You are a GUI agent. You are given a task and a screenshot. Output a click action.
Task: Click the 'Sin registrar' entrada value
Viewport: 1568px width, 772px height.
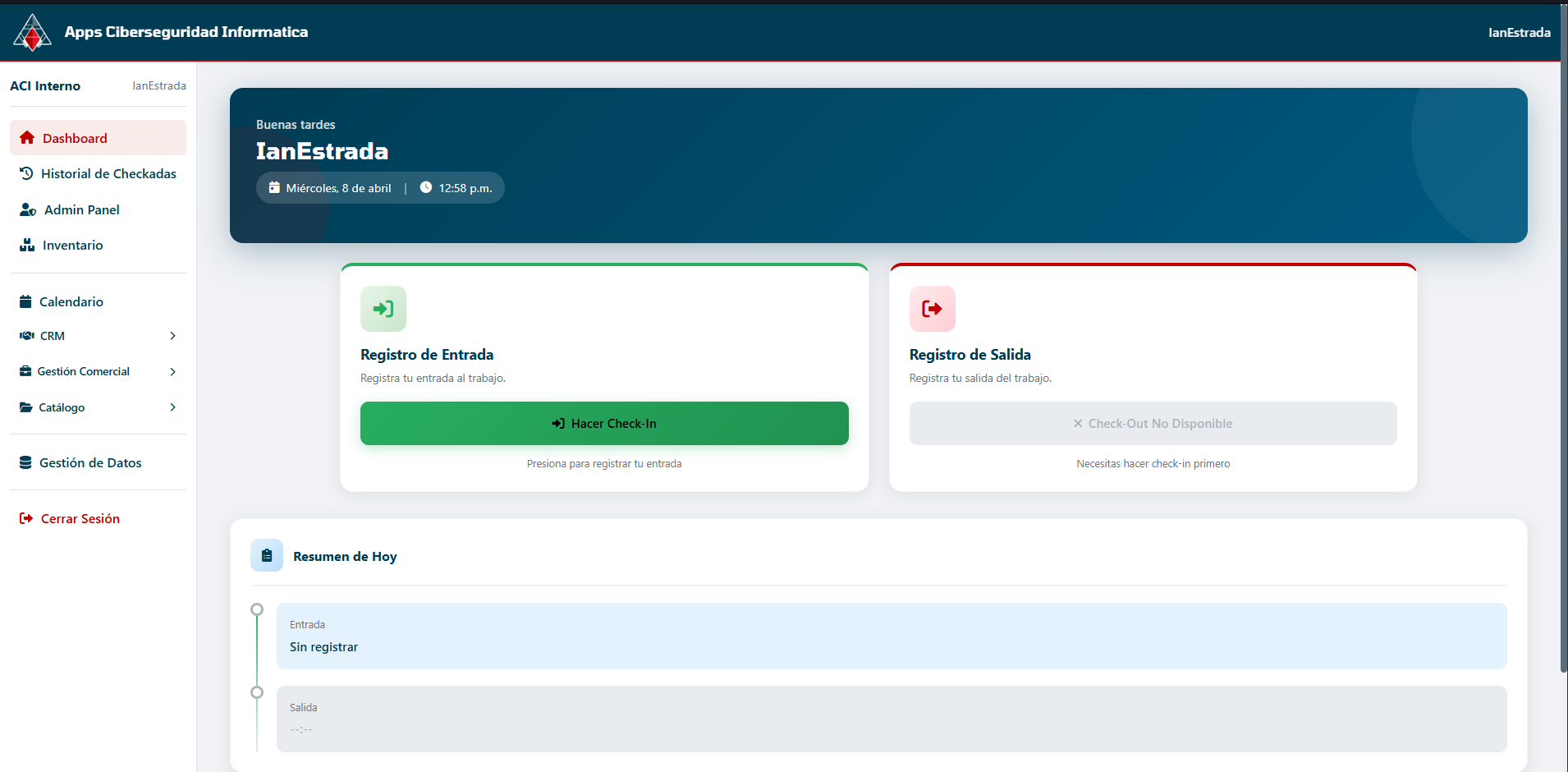pyautogui.click(x=323, y=647)
